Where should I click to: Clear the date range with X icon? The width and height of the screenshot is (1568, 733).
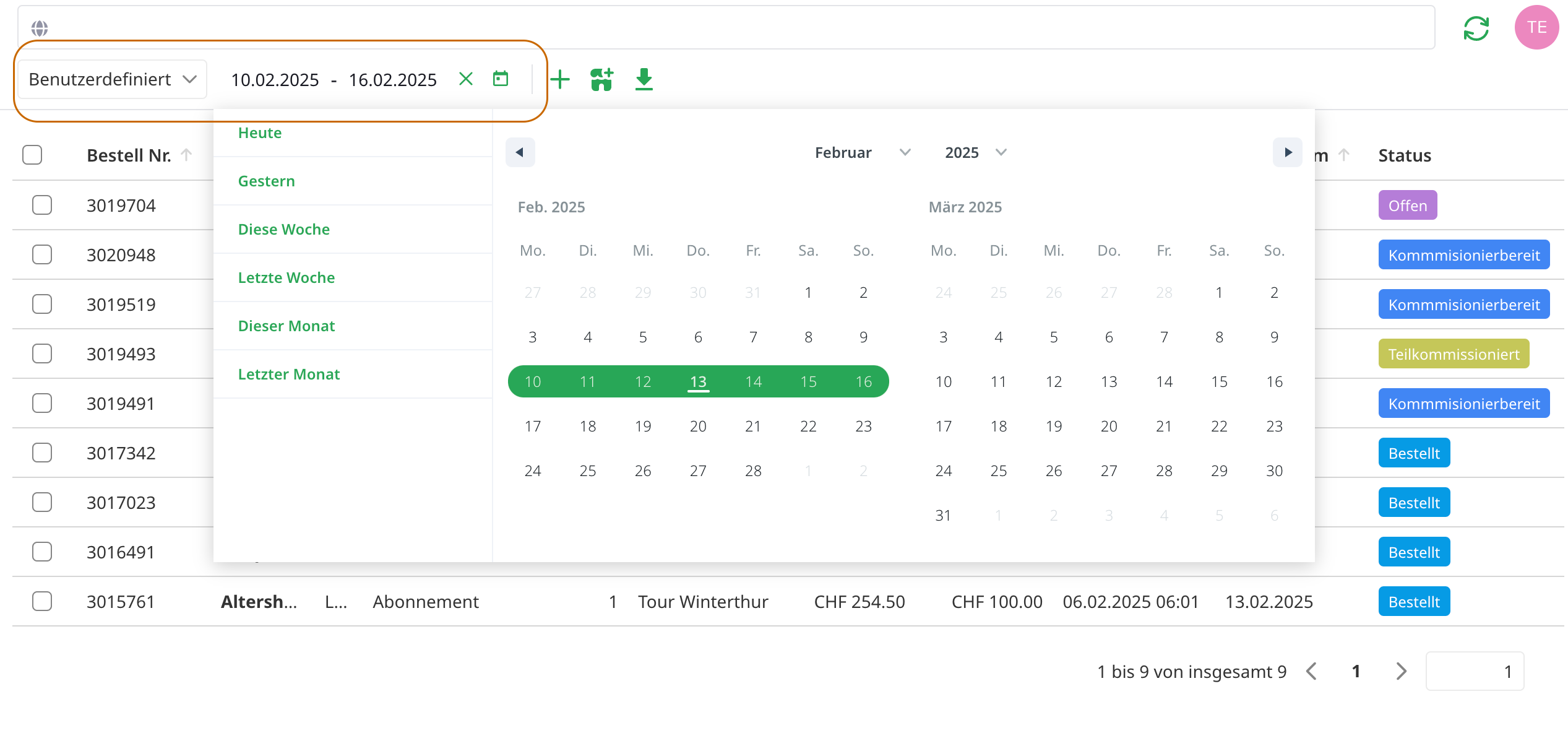click(466, 79)
